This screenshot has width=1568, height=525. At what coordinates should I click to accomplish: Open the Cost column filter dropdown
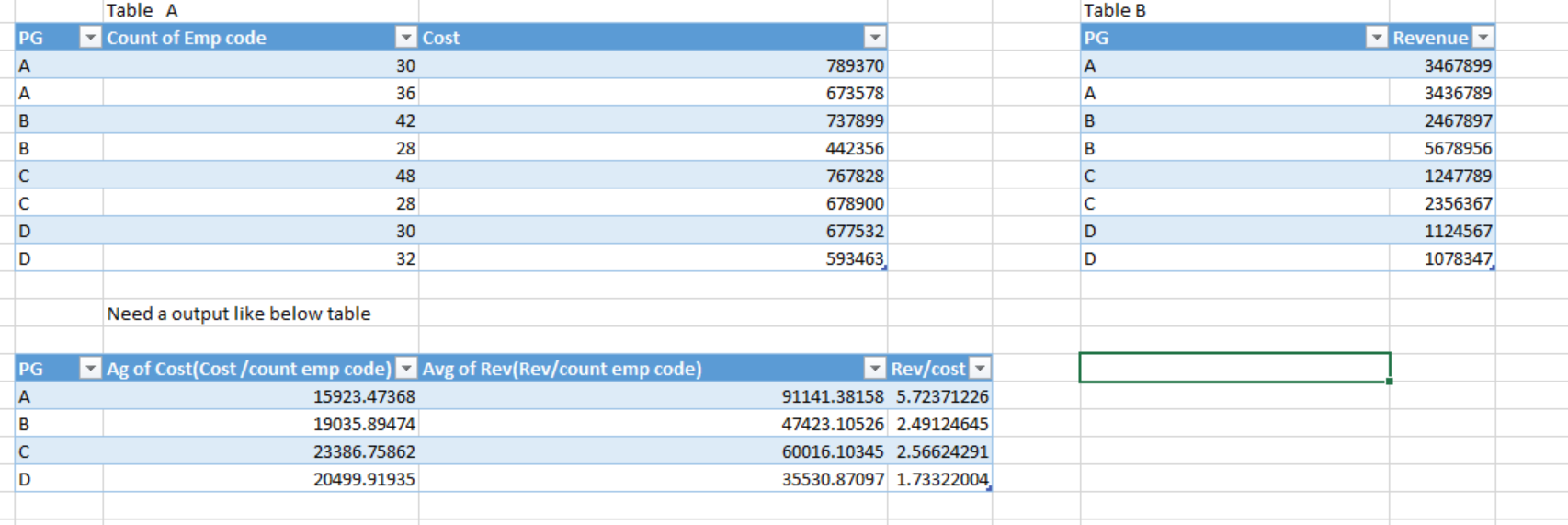click(875, 38)
